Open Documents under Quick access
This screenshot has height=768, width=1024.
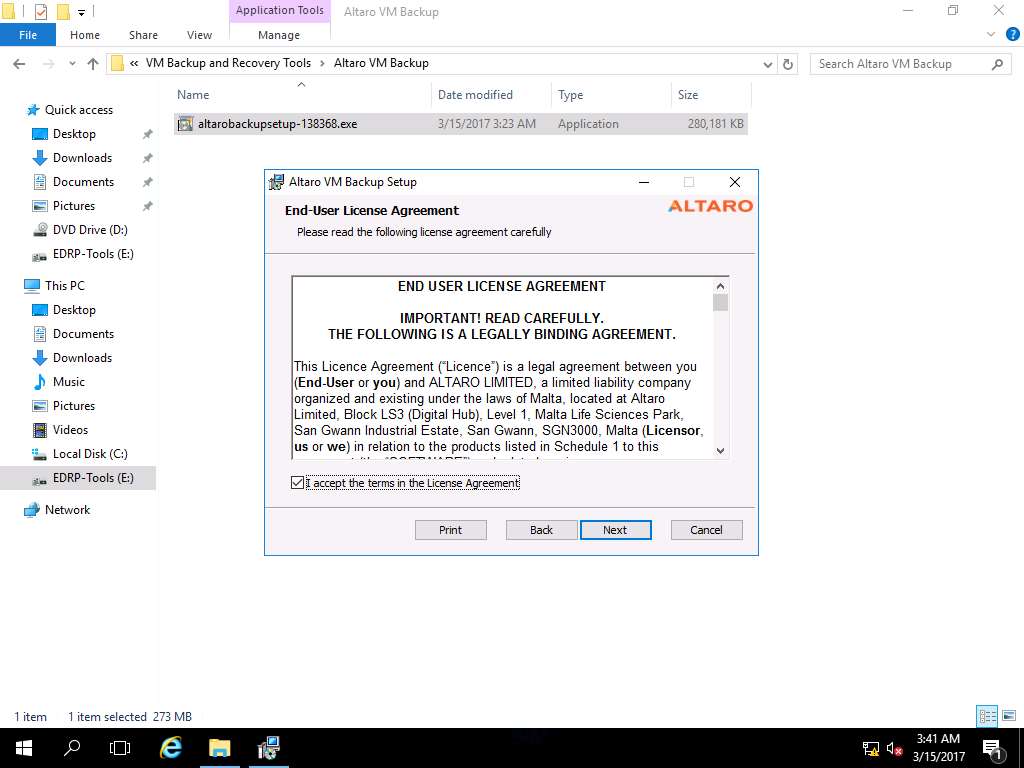pos(83,182)
